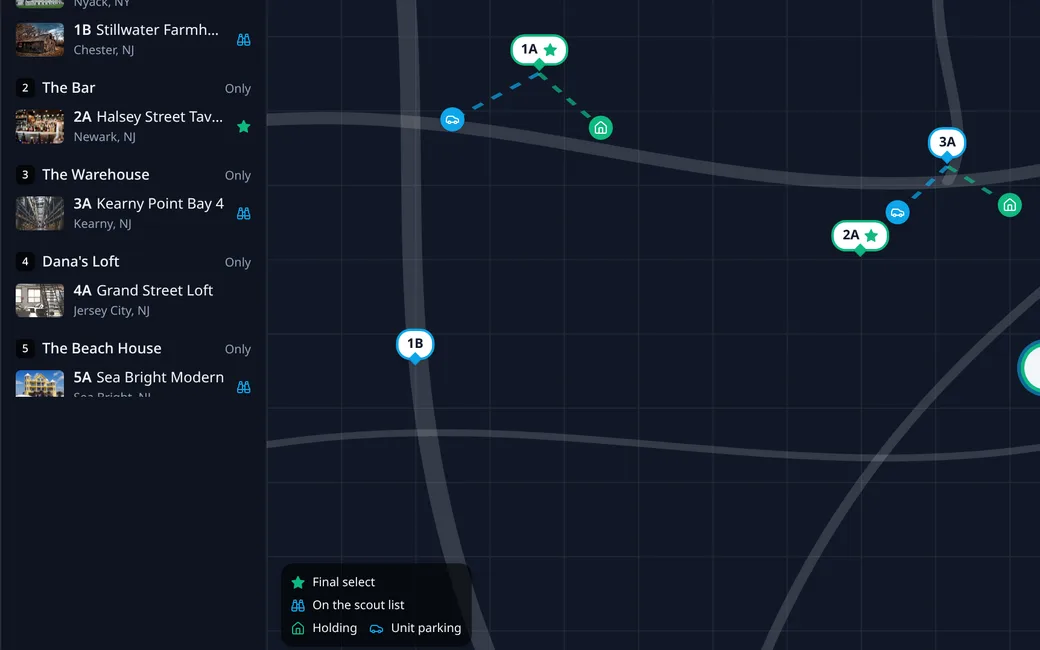1040x650 pixels.
Task: Select the holding marker linked to pin 1A
Action: coord(600,127)
